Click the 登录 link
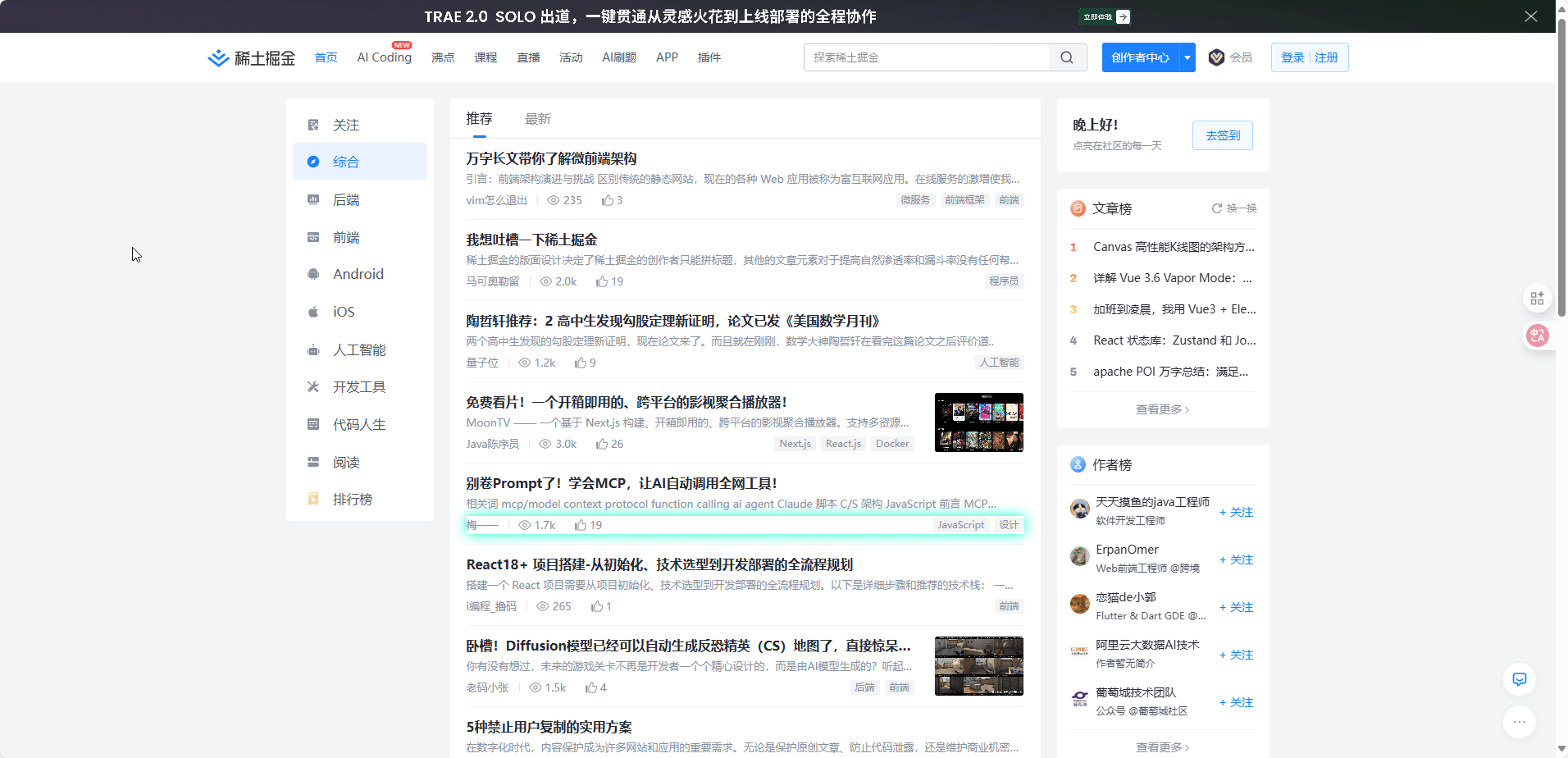 [x=1292, y=57]
